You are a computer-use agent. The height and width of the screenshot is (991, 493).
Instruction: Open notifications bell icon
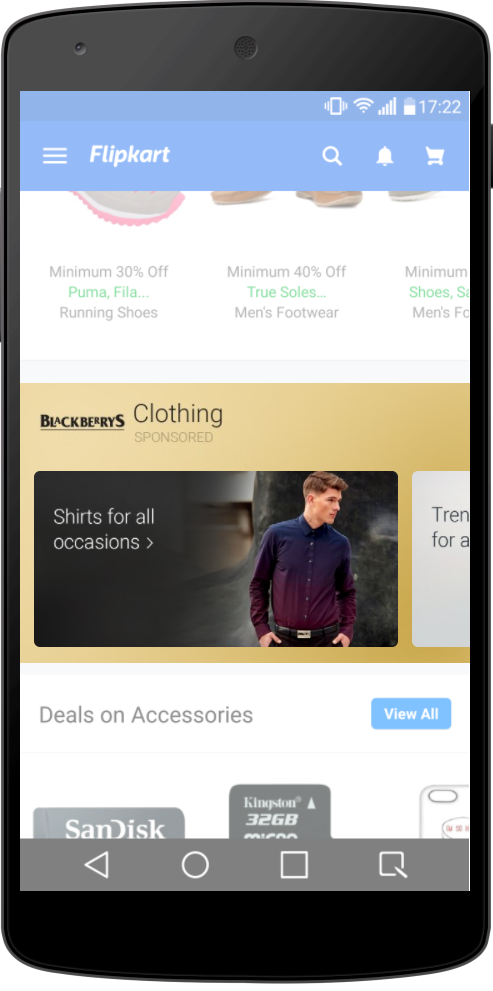point(385,155)
